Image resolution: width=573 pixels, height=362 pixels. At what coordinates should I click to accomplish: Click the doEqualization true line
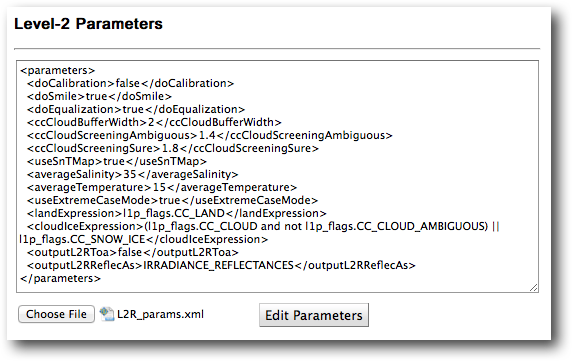(136, 109)
